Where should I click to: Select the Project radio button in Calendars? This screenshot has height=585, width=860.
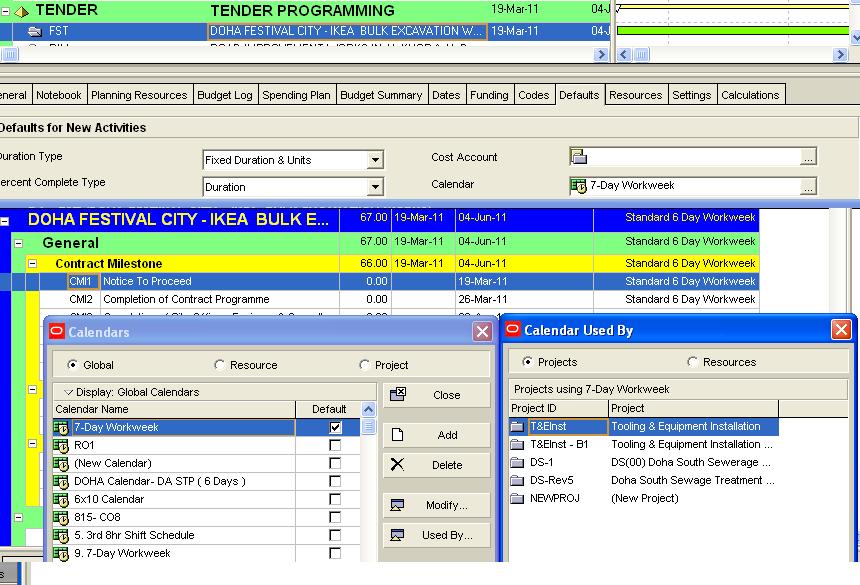pos(364,365)
